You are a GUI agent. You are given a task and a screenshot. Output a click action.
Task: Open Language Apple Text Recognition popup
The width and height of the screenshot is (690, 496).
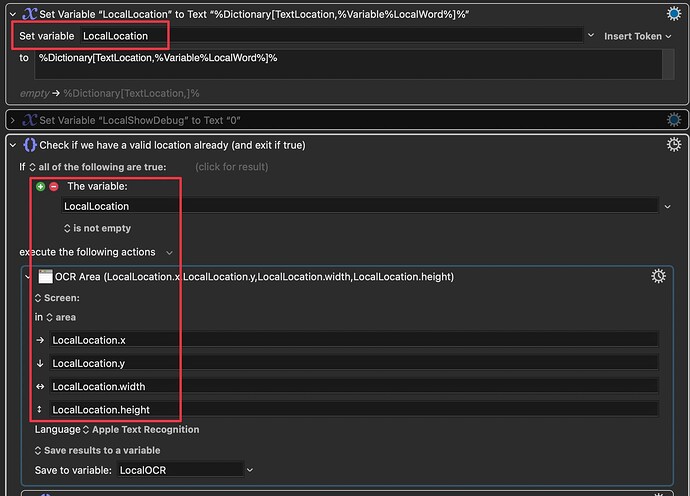pyautogui.click(x=140, y=429)
